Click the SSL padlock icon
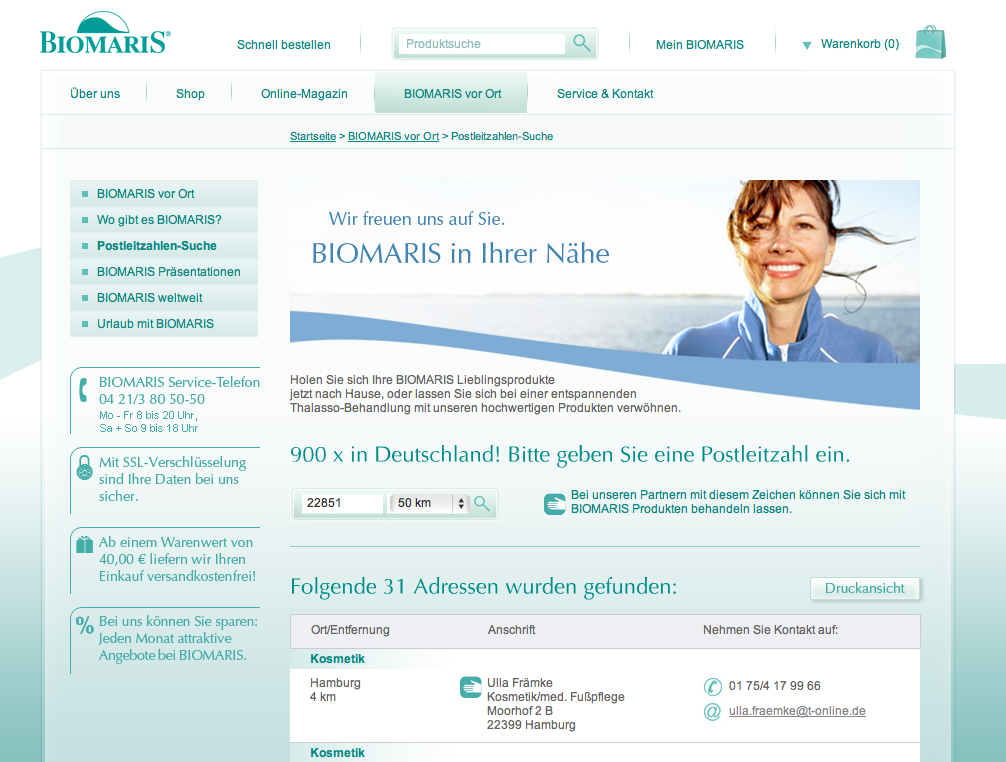This screenshot has width=1006, height=762. pyautogui.click(x=84, y=468)
